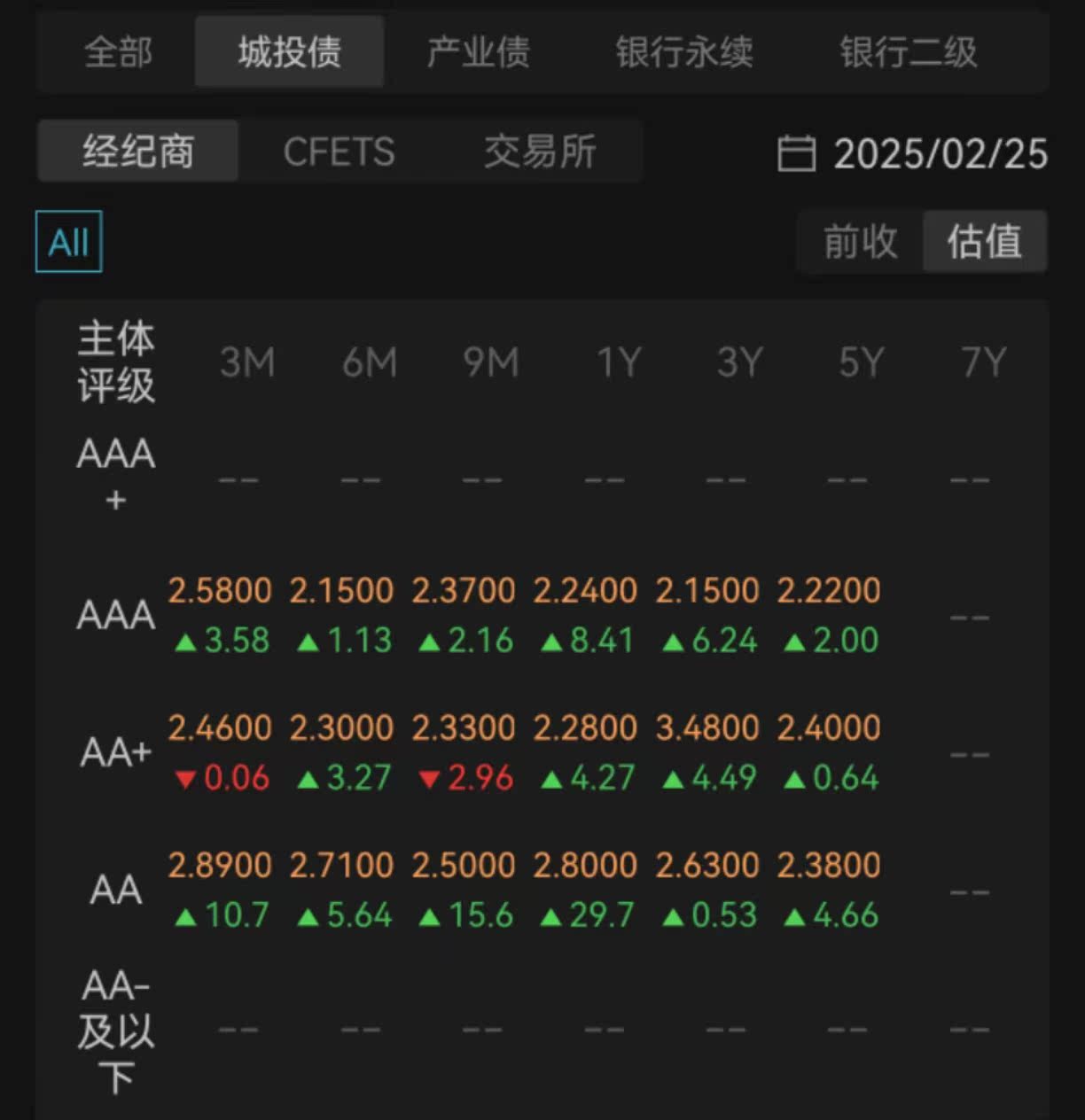
Task: Click the 3M column header
Action: point(247,362)
